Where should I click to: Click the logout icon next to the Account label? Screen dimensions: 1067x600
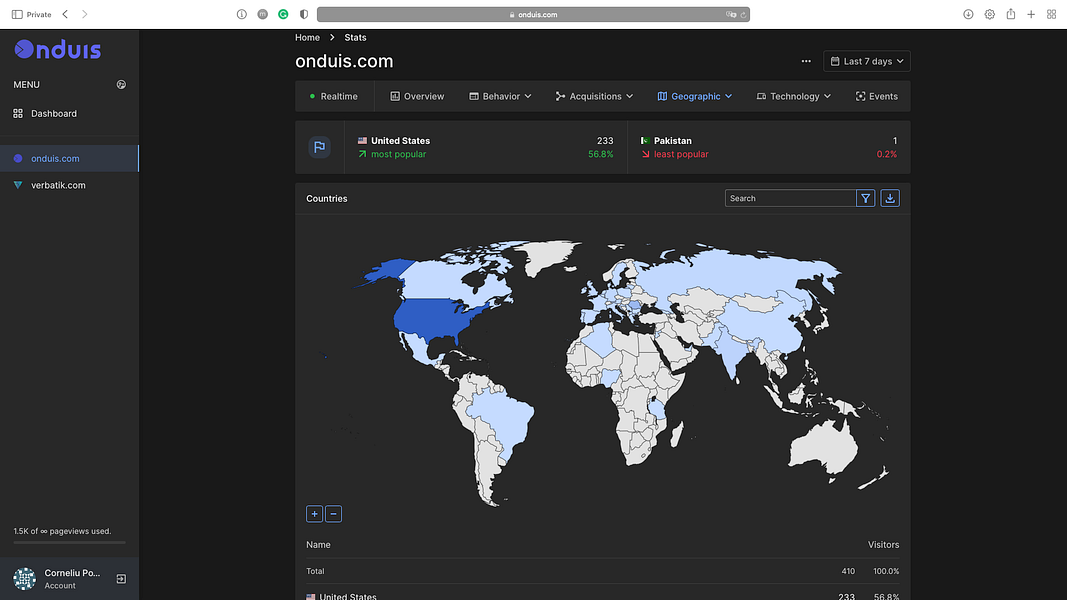point(120,578)
